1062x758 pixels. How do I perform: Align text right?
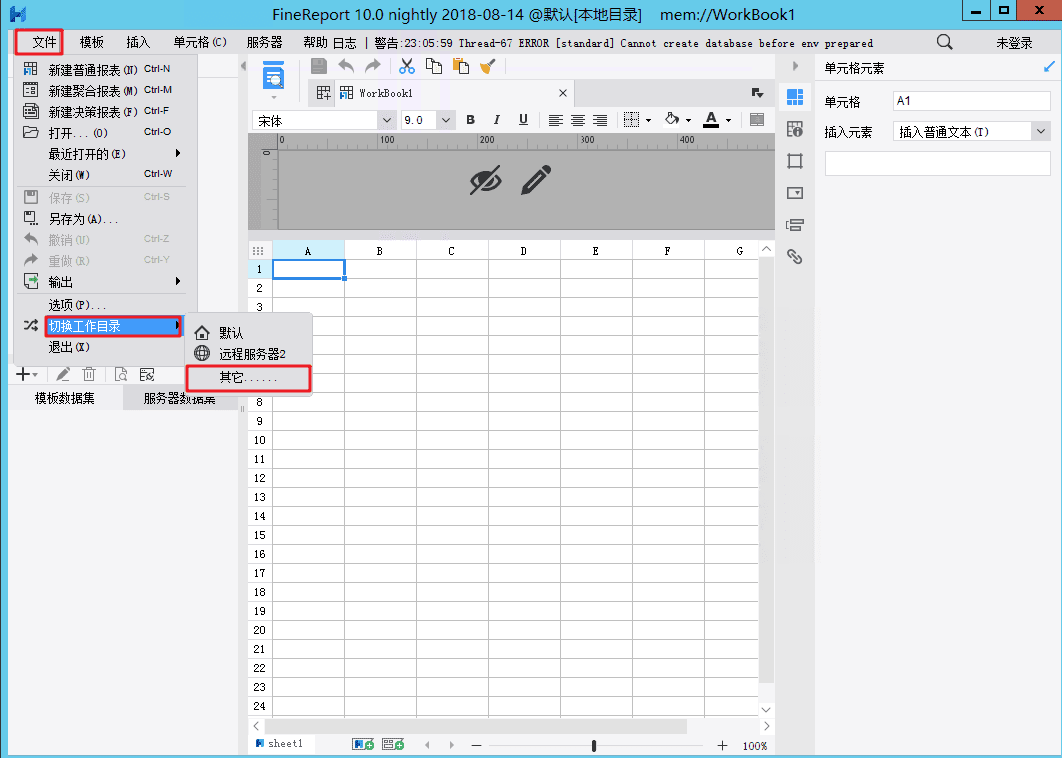coord(600,120)
